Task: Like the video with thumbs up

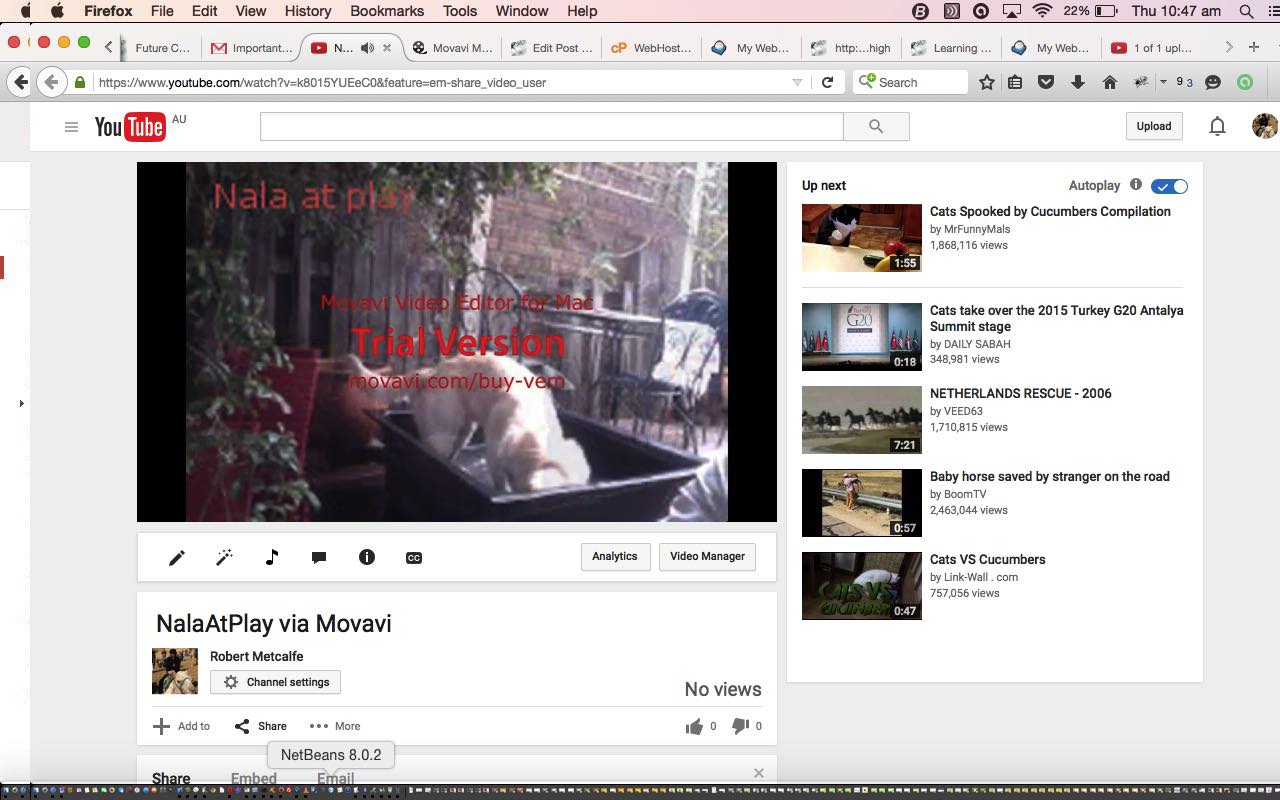Action: tap(694, 726)
